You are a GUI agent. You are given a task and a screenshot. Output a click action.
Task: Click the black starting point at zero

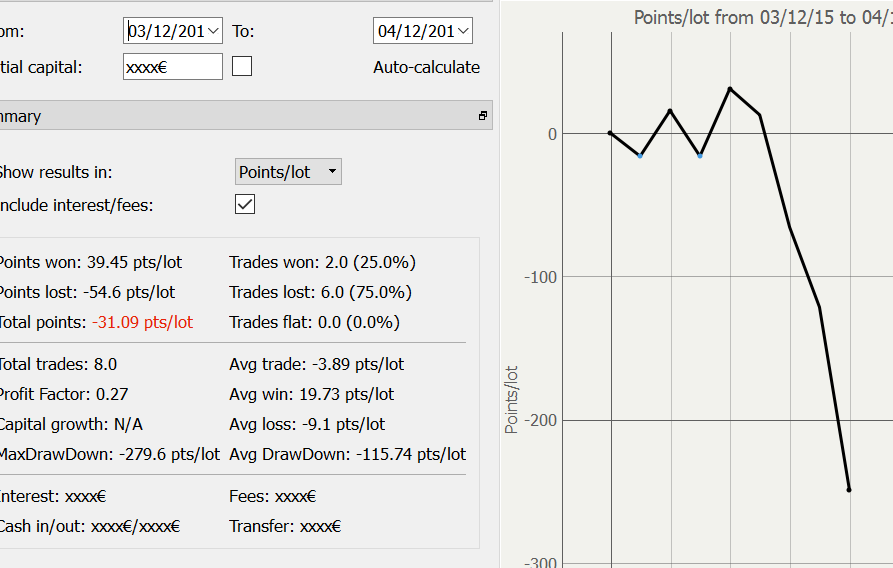[610, 133]
